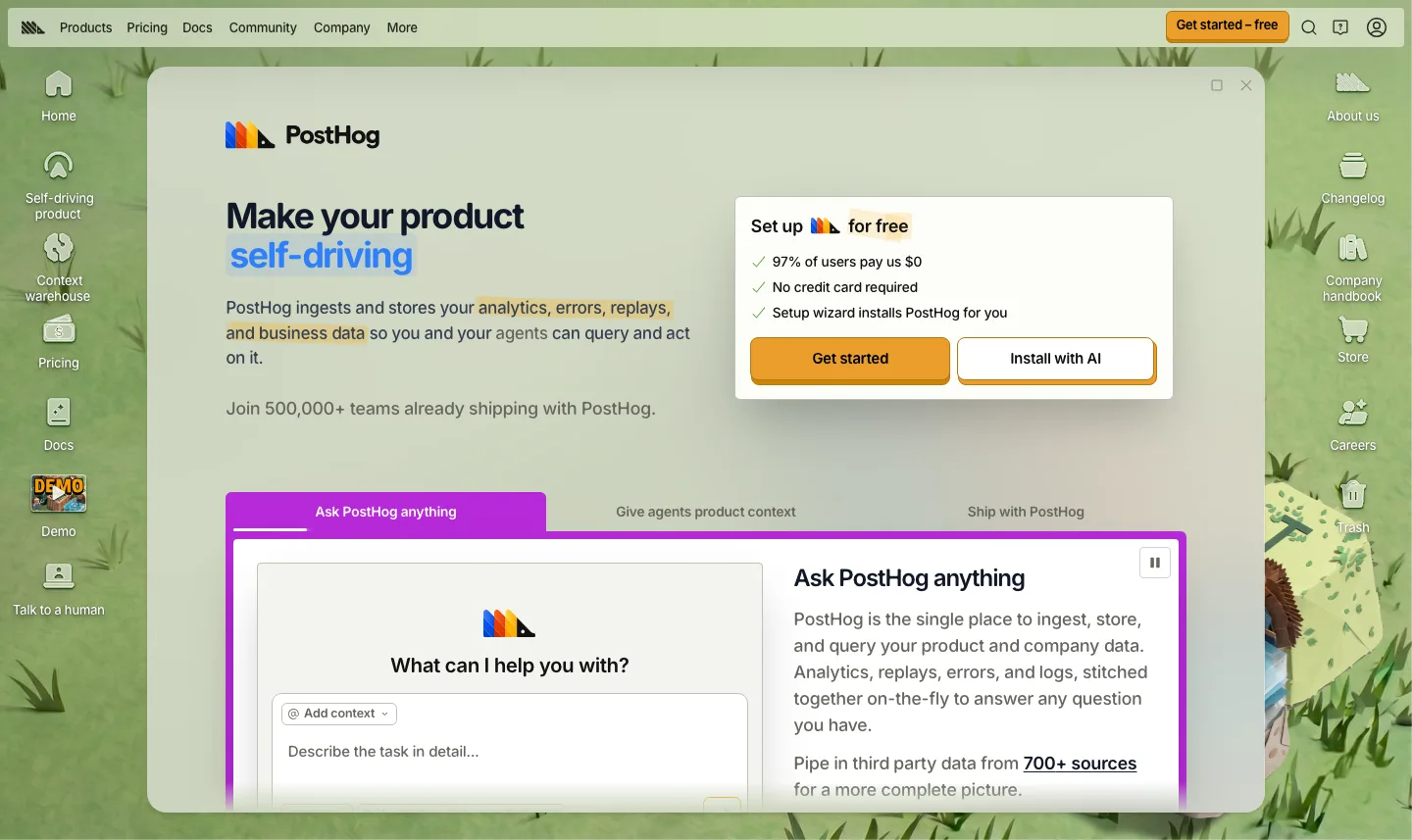Open the Docs menu in top bar
The width and height of the screenshot is (1412, 840).
(x=197, y=27)
